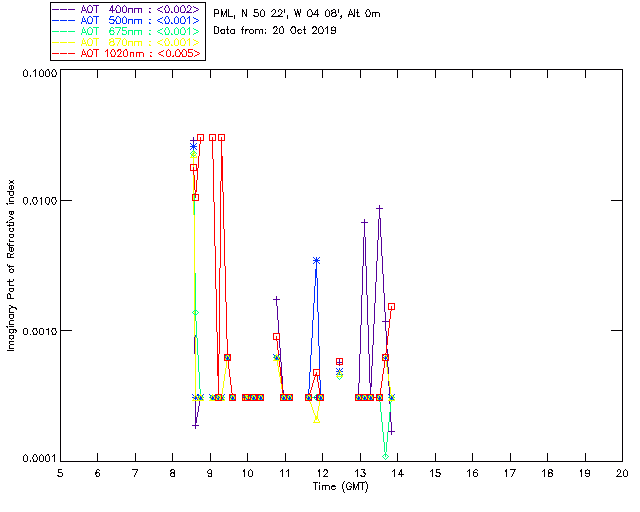
Task: Click the last red square marker near 14 GMT
Action: point(391,307)
